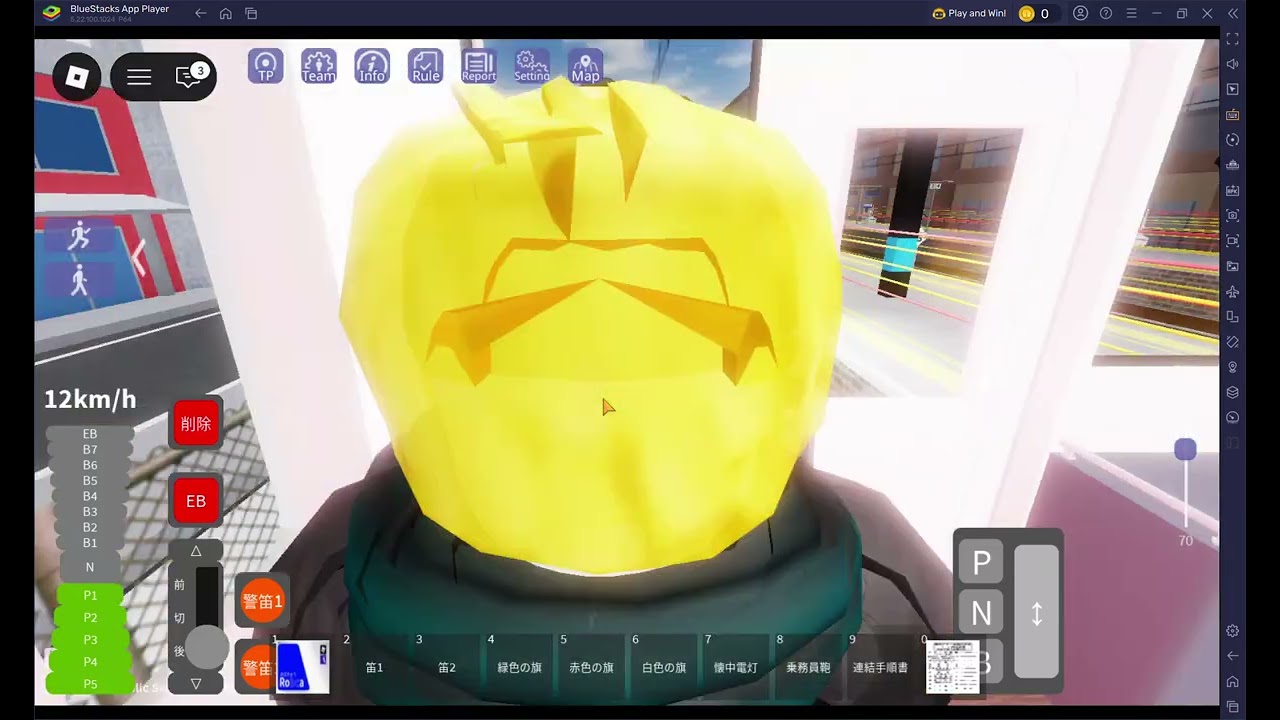Equip 笛1 whistle in hotbar slot 2
This screenshot has height=720, width=1280.
tap(374, 667)
